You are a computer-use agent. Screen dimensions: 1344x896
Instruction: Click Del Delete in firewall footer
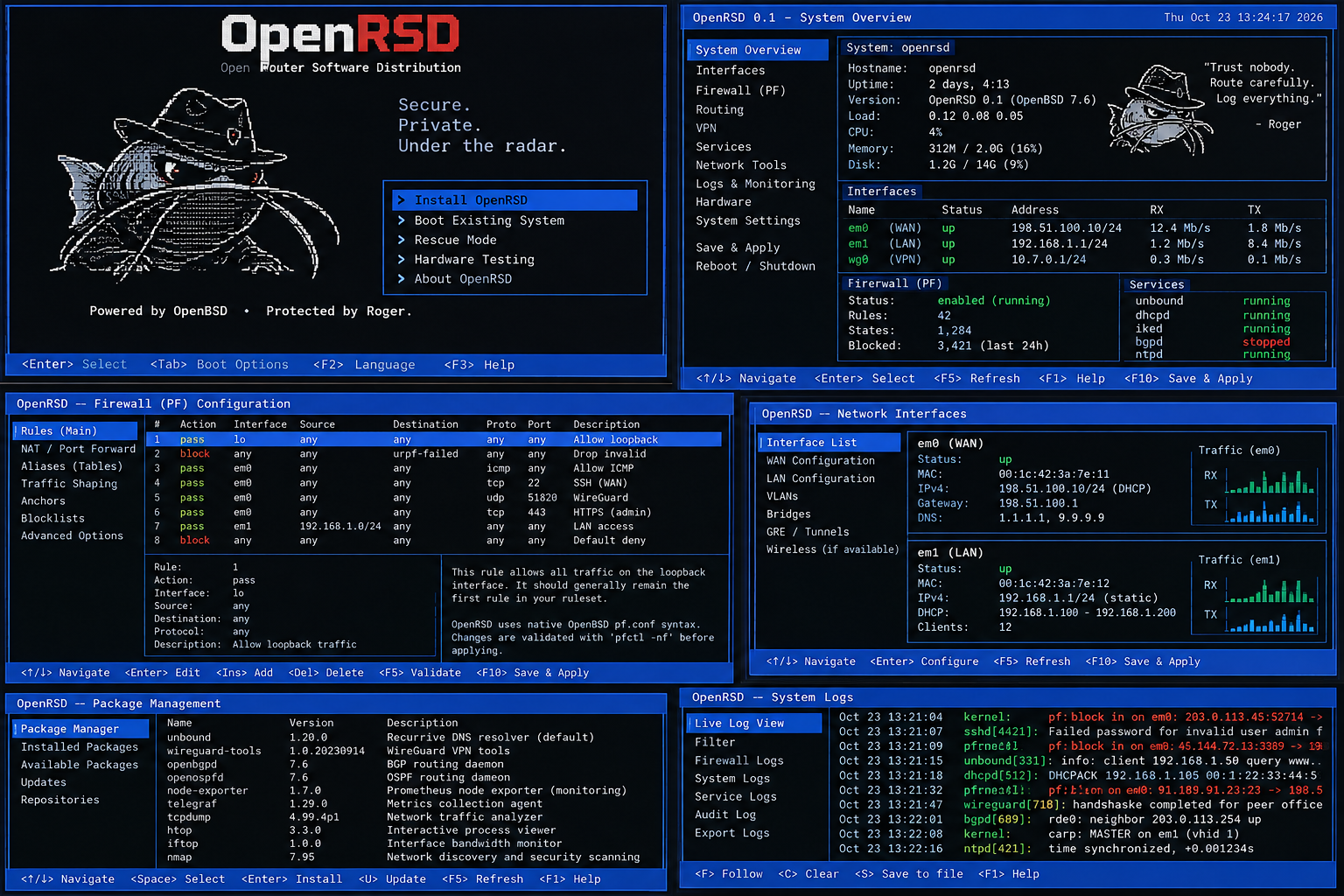[325, 673]
